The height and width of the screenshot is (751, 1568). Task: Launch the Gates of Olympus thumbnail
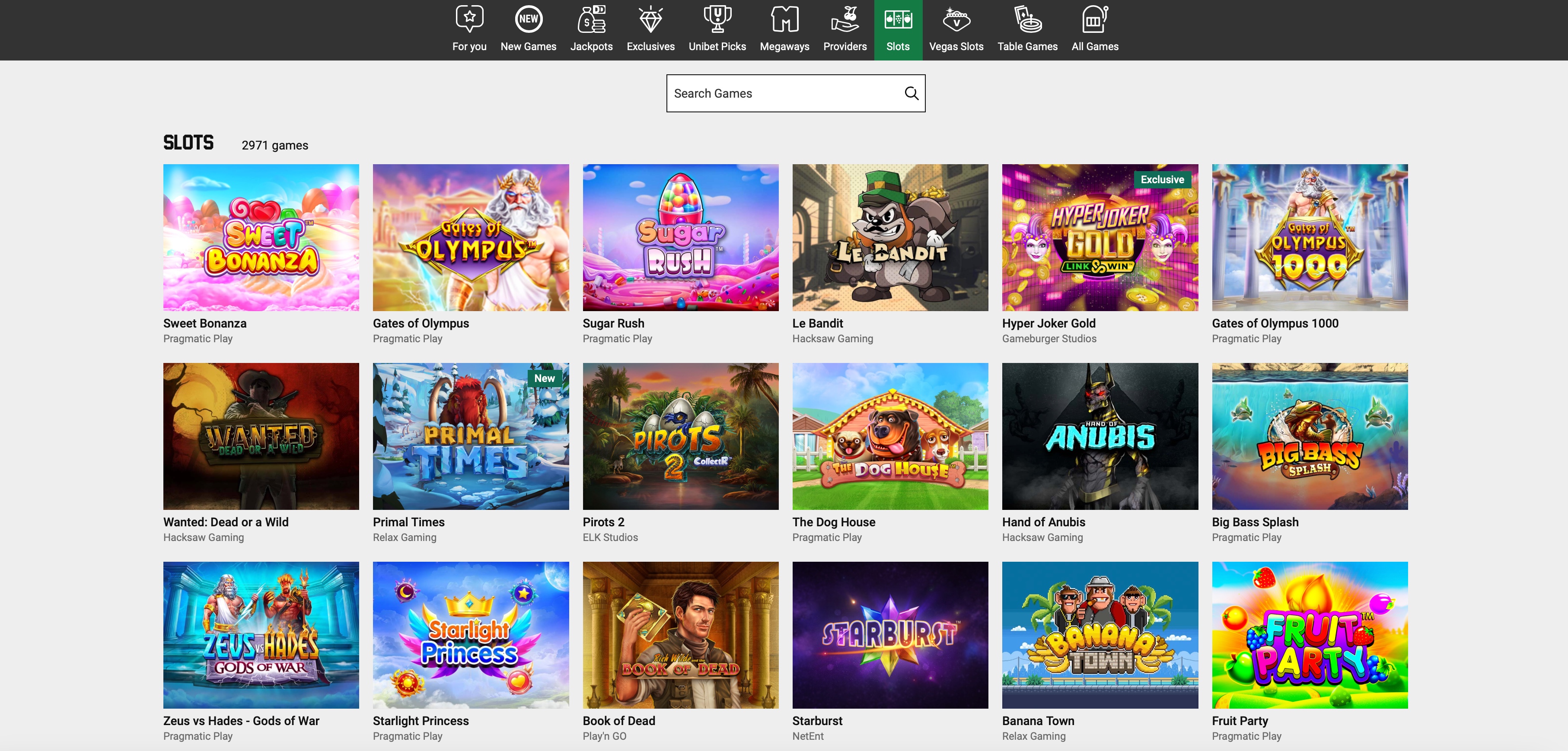(x=471, y=237)
